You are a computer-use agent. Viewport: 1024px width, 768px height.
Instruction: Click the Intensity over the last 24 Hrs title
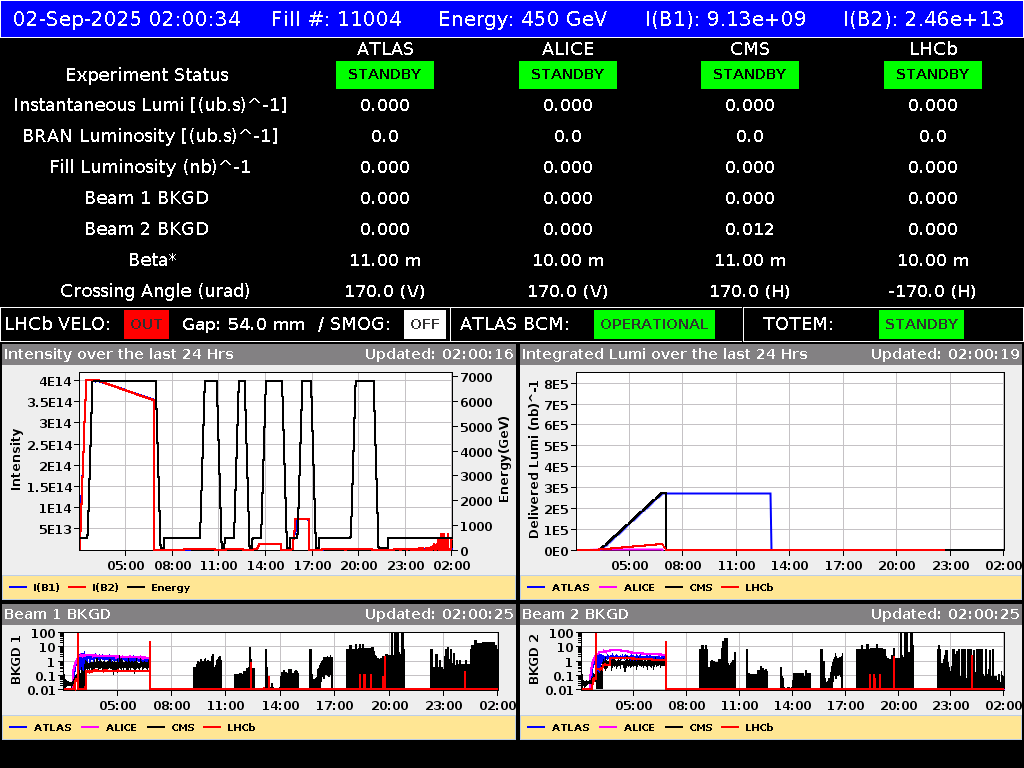(x=119, y=355)
